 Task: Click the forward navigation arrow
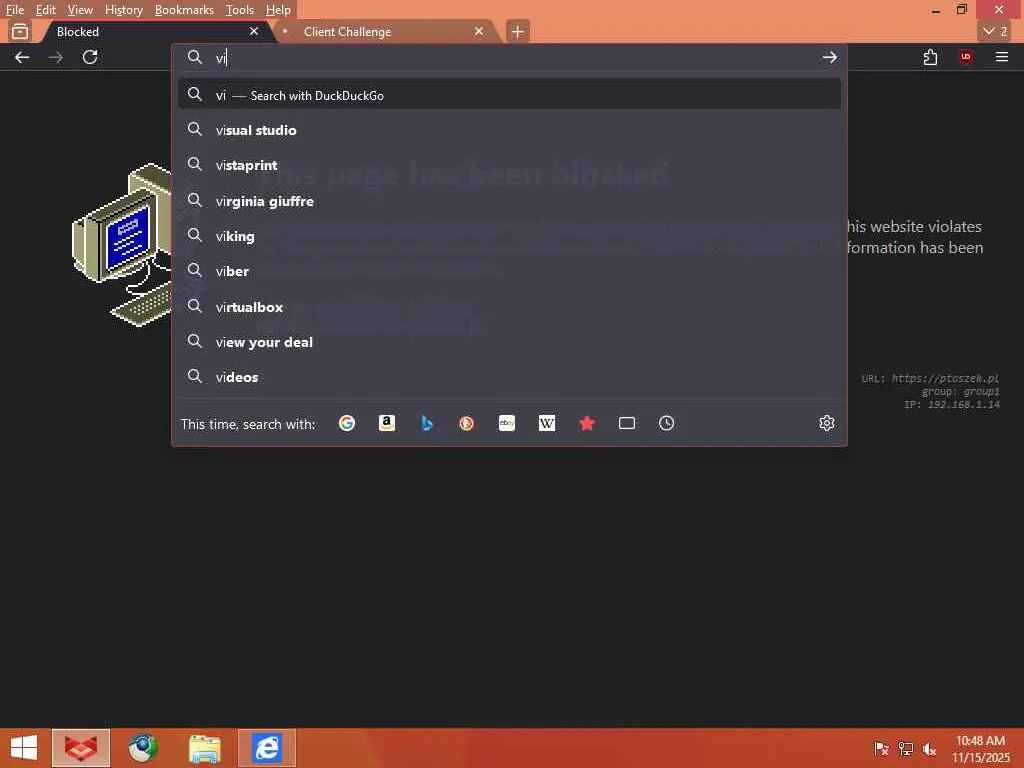click(x=56, y=57)
